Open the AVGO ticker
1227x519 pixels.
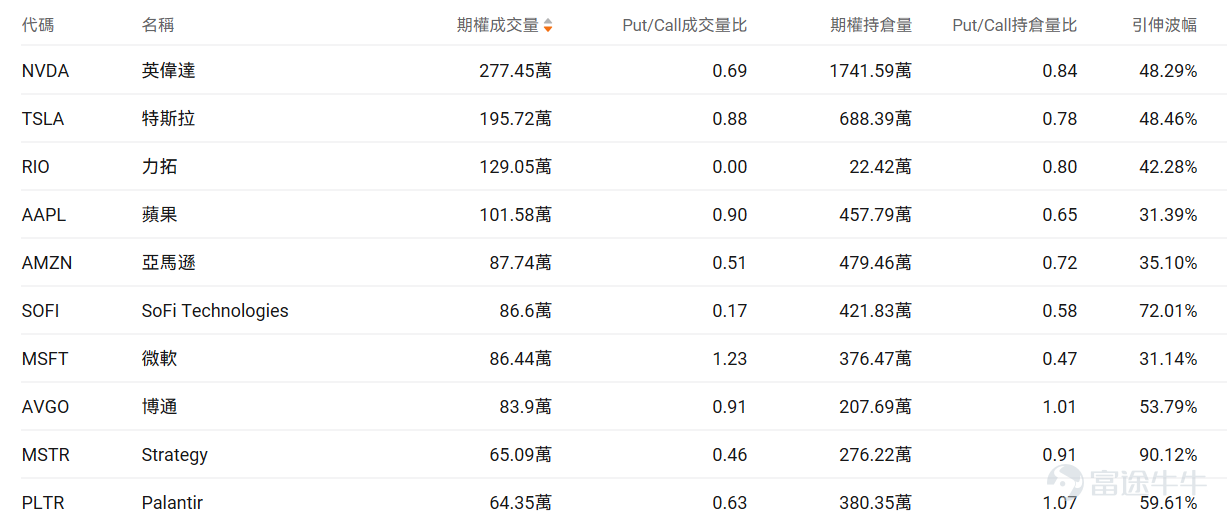46,407
